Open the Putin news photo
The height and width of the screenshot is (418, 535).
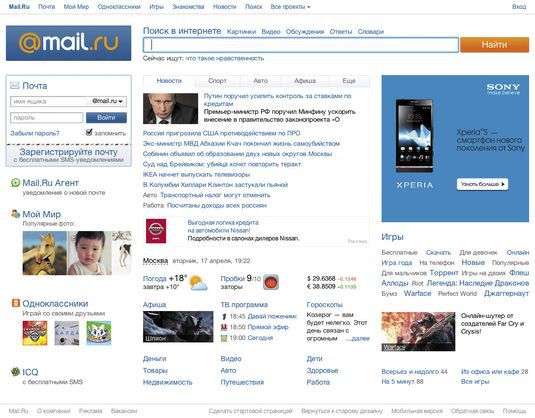[x=170, y=109]
